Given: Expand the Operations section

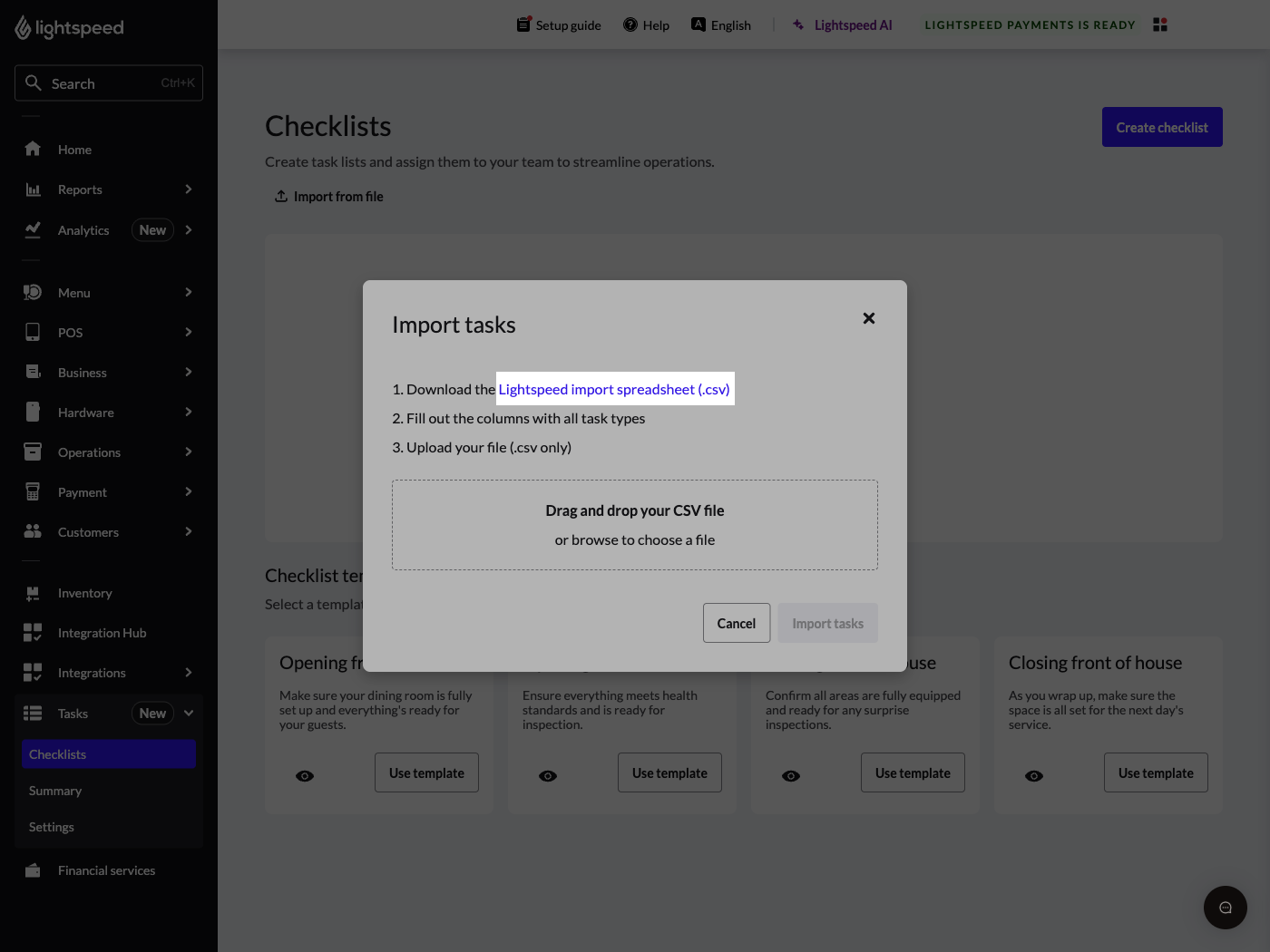Looking at the screenshot, I should tap(189, 452).
